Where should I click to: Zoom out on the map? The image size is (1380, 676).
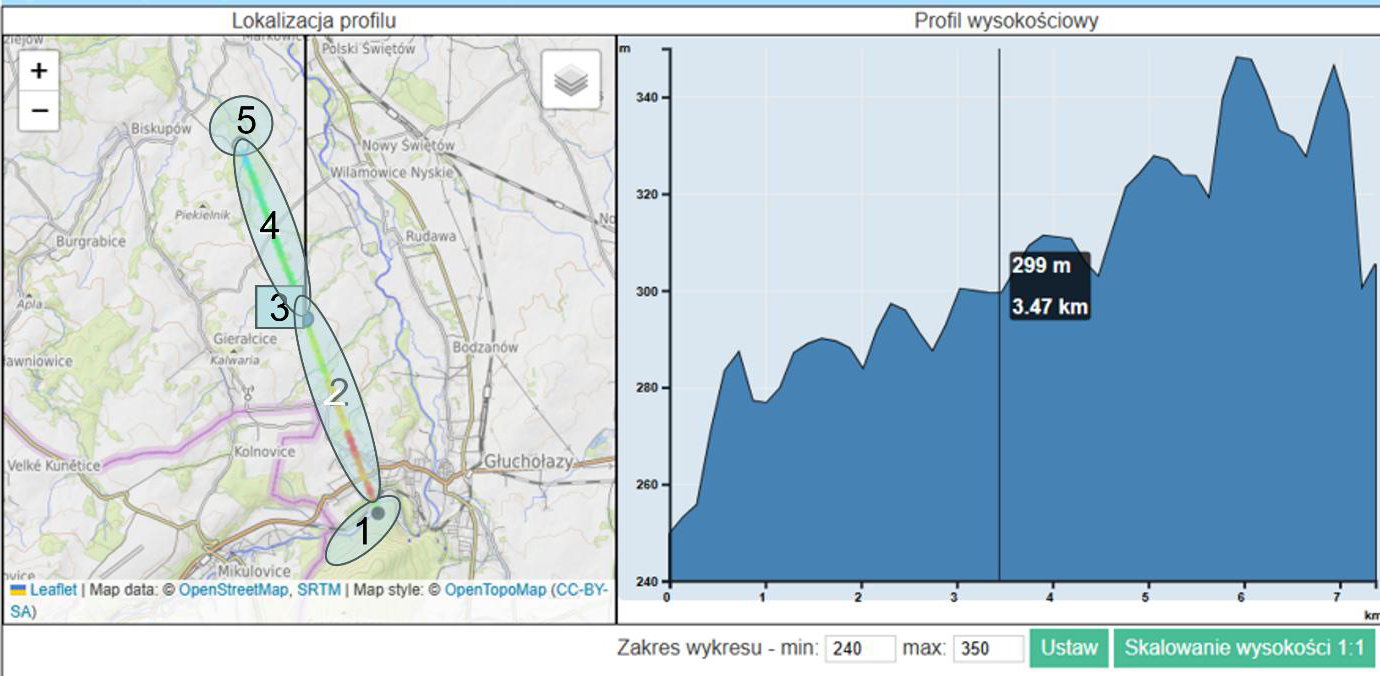click(39, 111)
